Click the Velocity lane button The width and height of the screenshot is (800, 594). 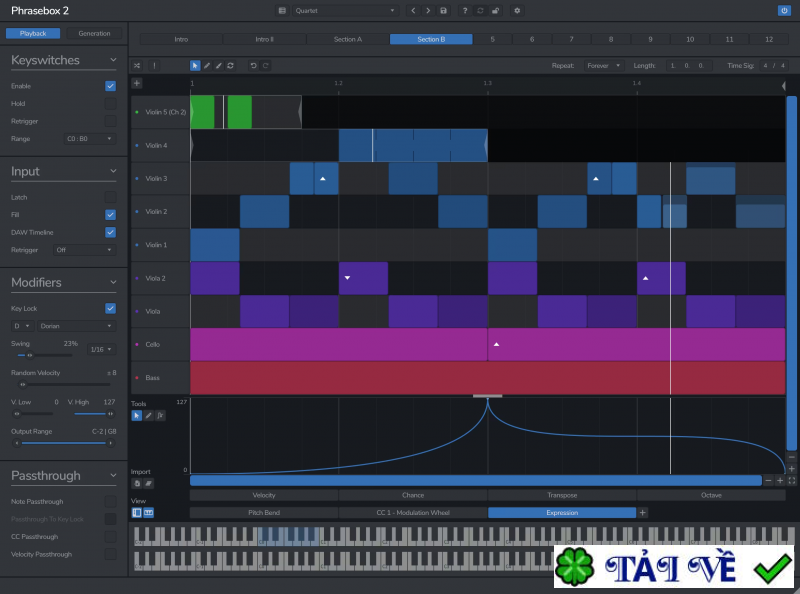click(x=264, y=495)
